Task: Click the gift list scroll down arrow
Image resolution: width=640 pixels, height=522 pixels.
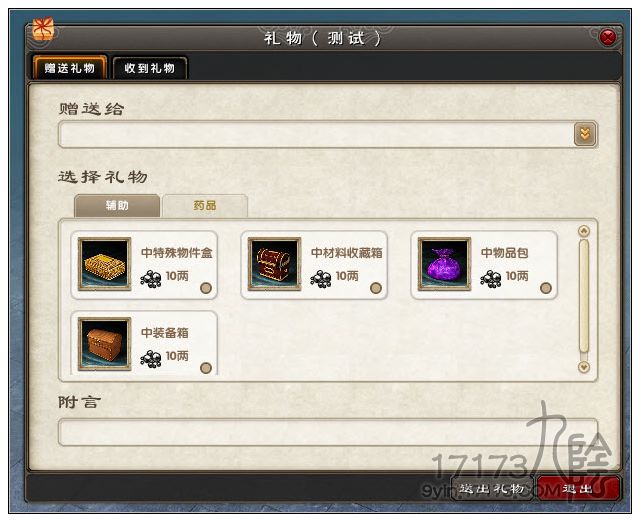Action: [x=584, y=367]
